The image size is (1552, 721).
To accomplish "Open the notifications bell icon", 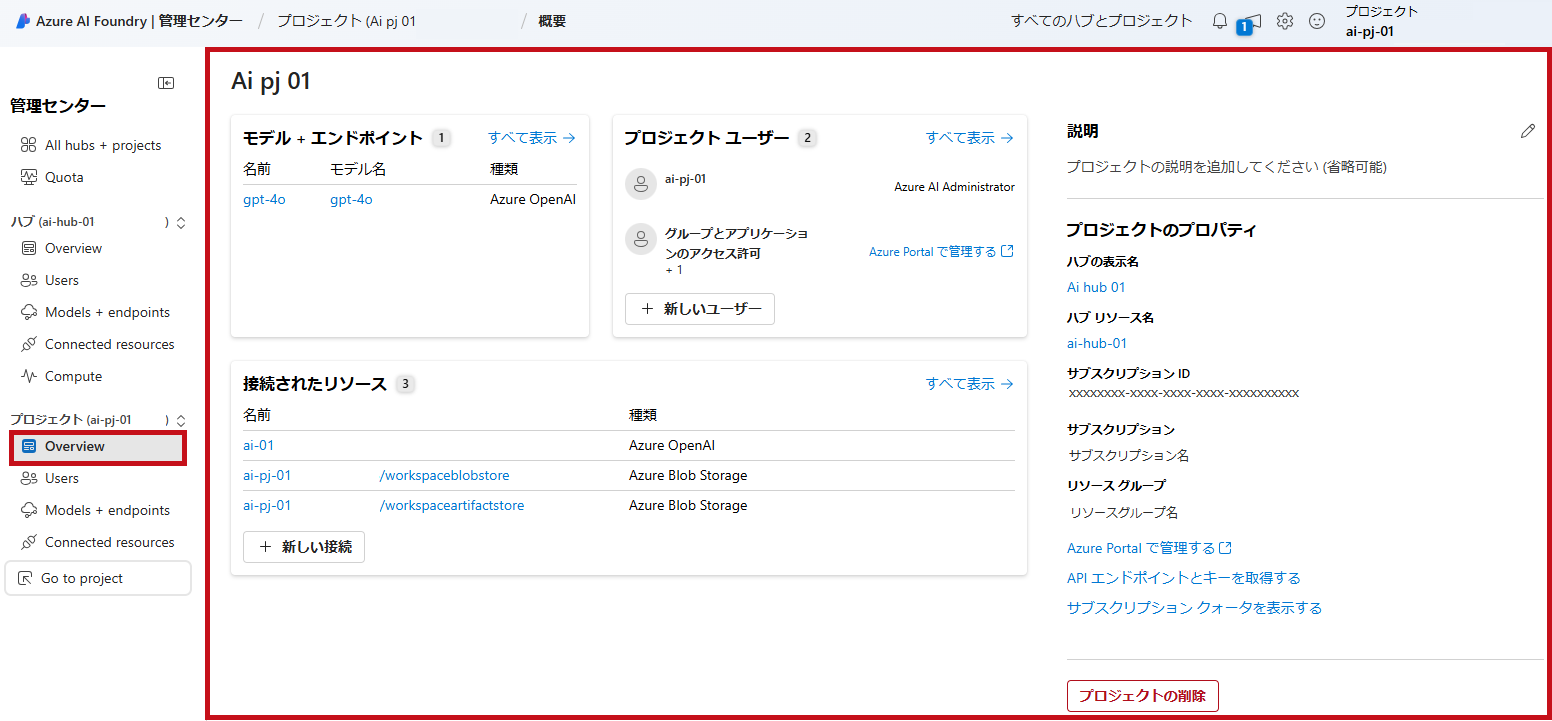I will 1219,21.
